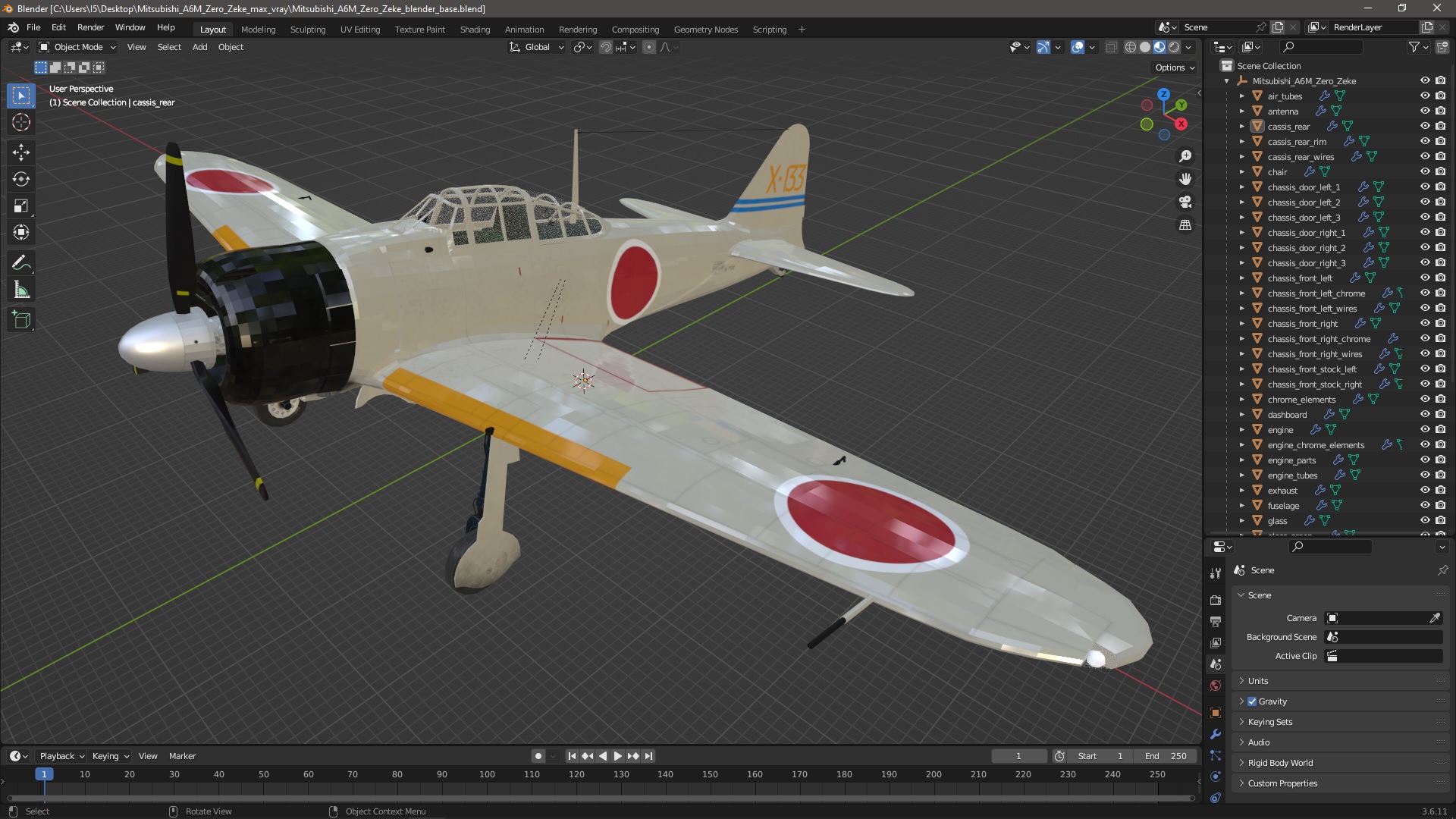Click the Select Box tool

(21, 96)
